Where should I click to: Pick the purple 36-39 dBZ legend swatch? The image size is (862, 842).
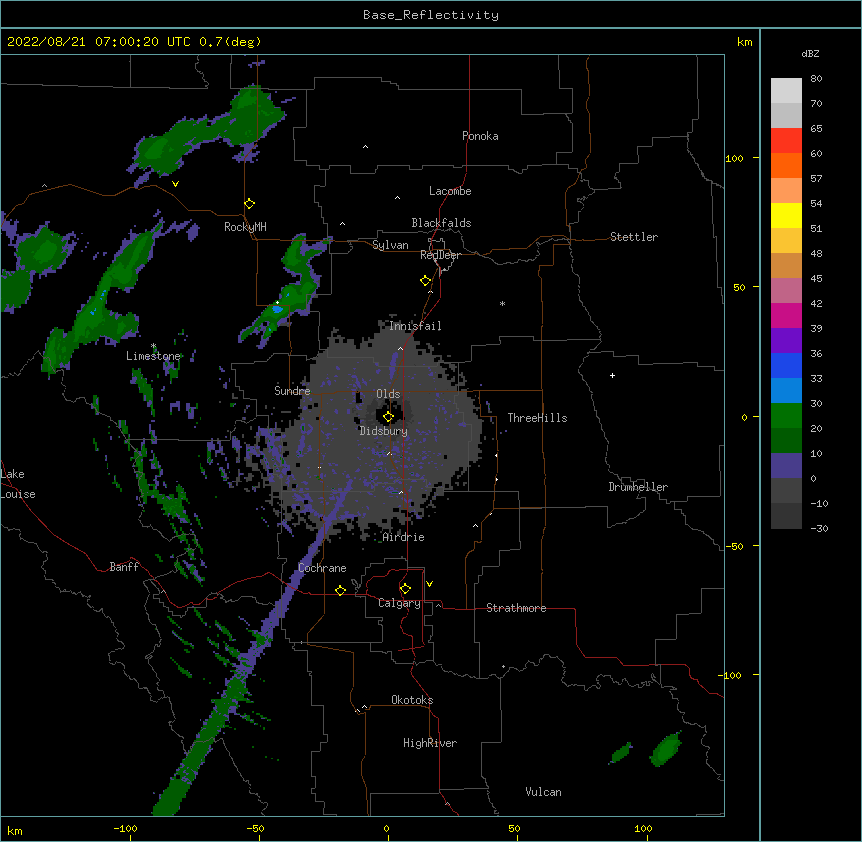tap(786, 341)
